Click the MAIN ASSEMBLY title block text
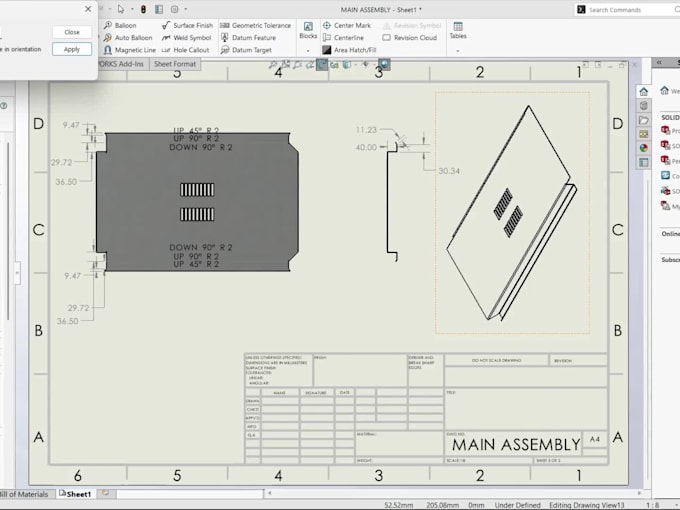 [516, 445]
